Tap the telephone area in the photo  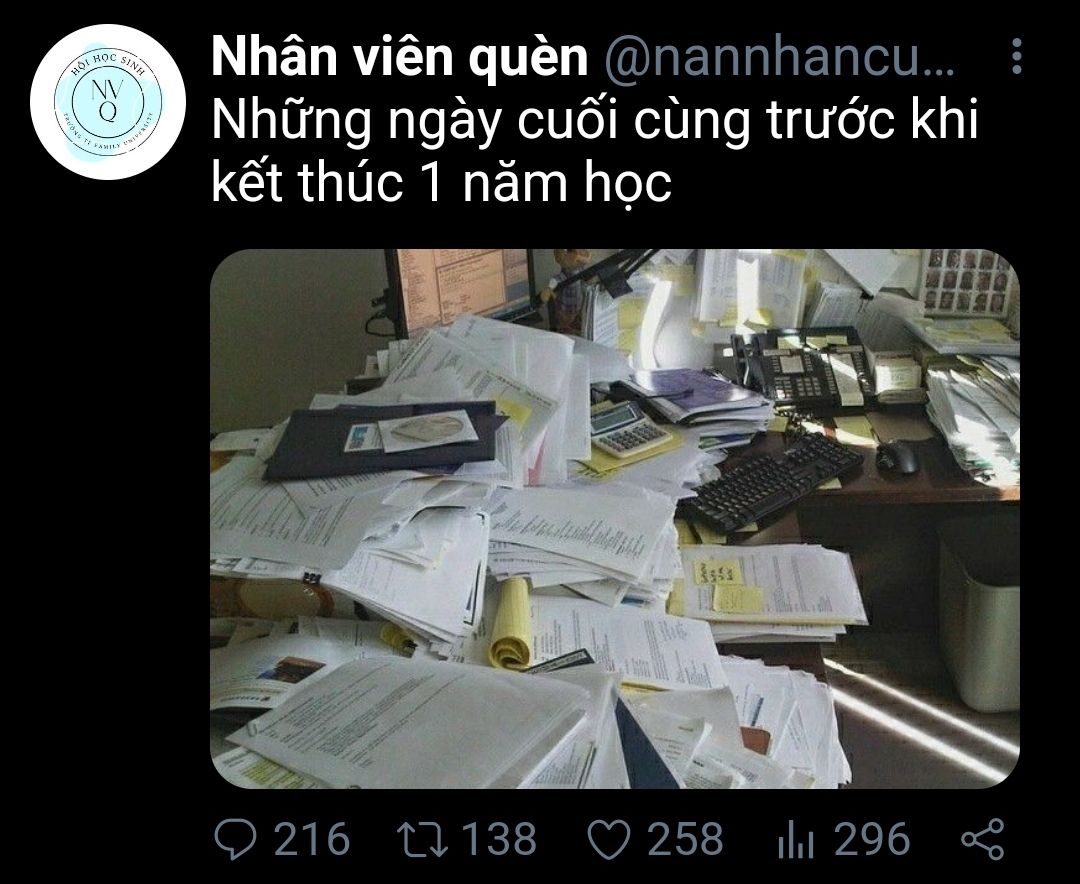(x=800, y=365)
